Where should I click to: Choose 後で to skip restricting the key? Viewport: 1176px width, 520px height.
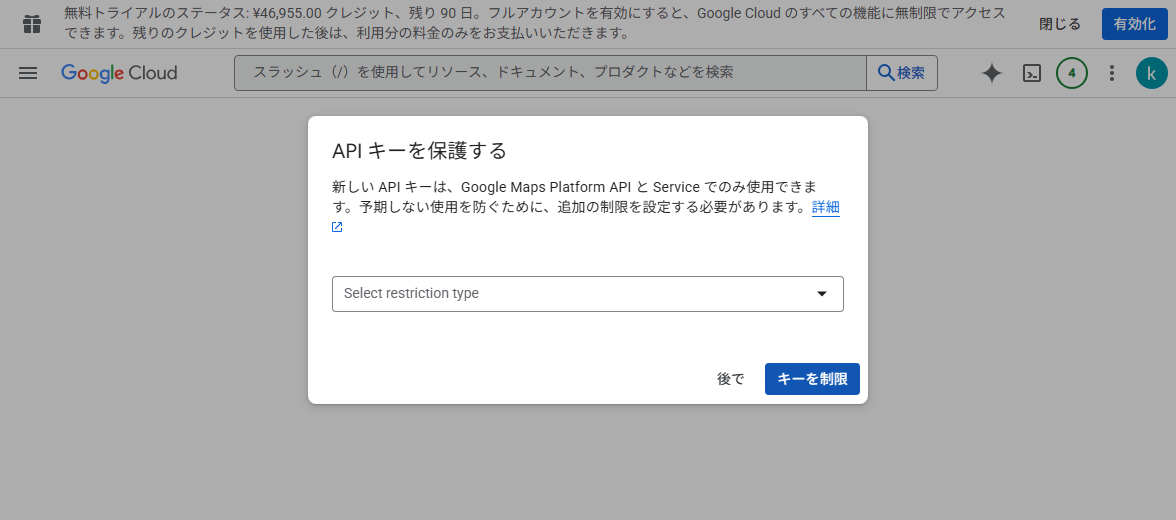tap(730, 379)
